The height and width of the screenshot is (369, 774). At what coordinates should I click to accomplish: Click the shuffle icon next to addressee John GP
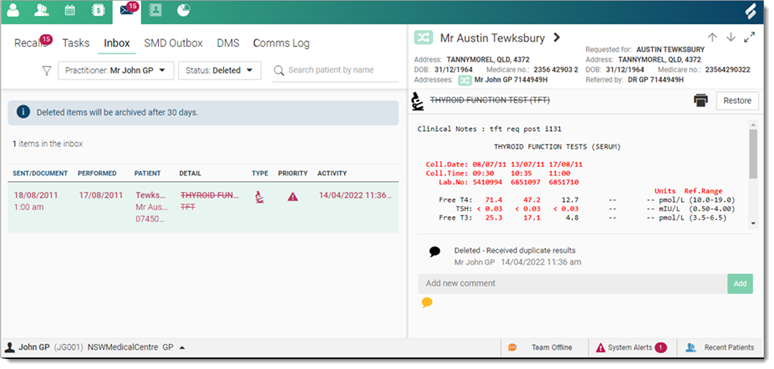click(464, 79)
